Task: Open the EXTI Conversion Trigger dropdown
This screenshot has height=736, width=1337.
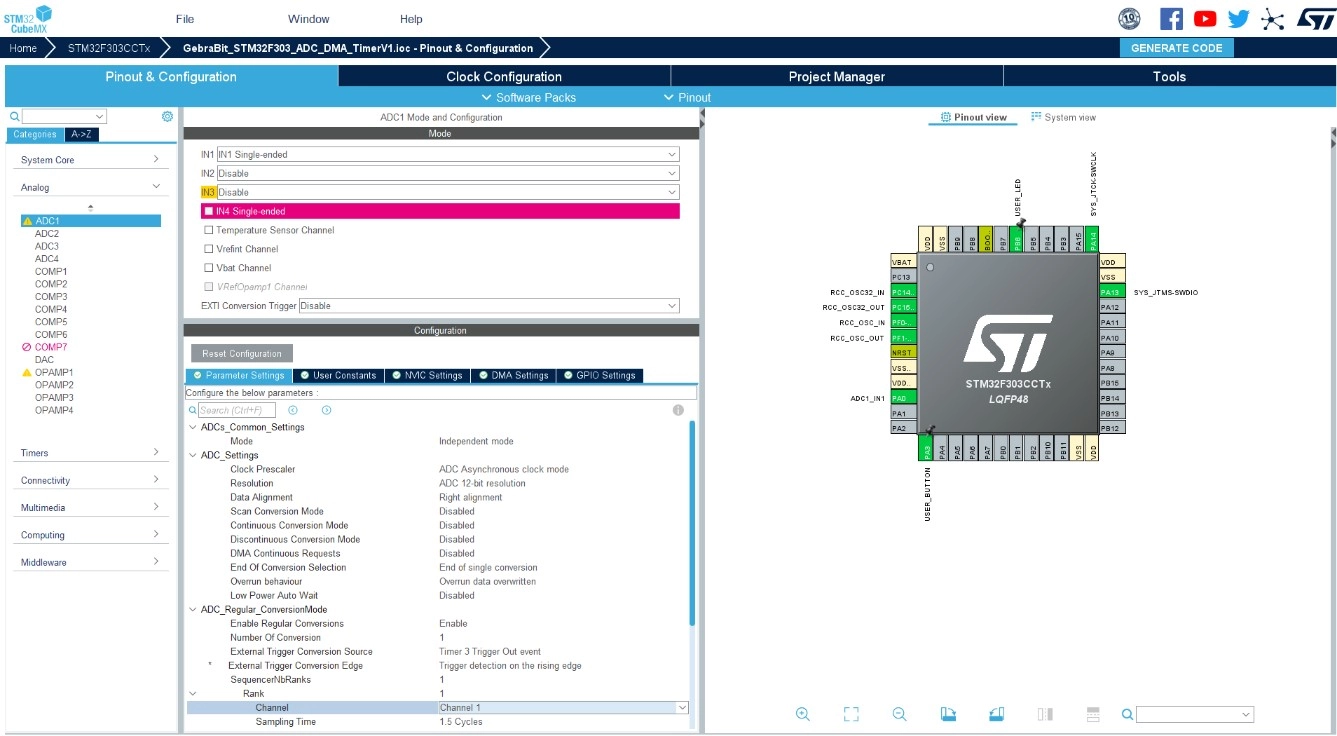Action: pyautogui.click(x=489, y=306)
